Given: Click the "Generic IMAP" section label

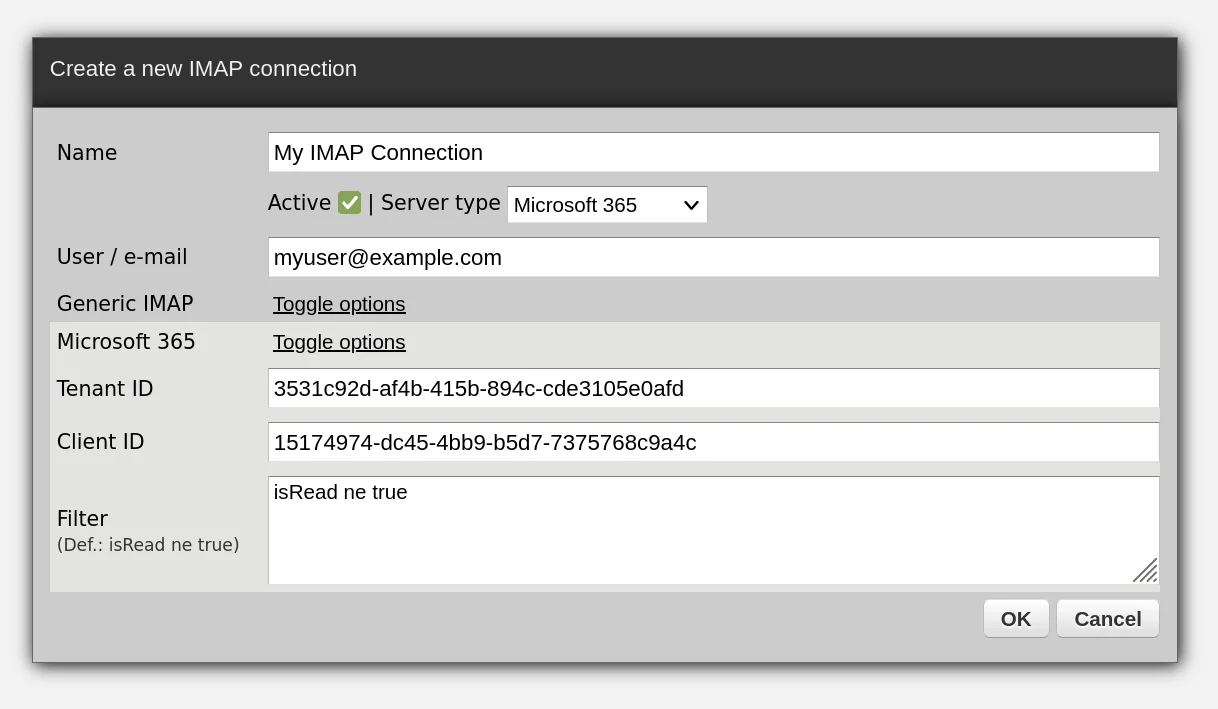Looking at the screenshot, I should [x=125, y=304].
